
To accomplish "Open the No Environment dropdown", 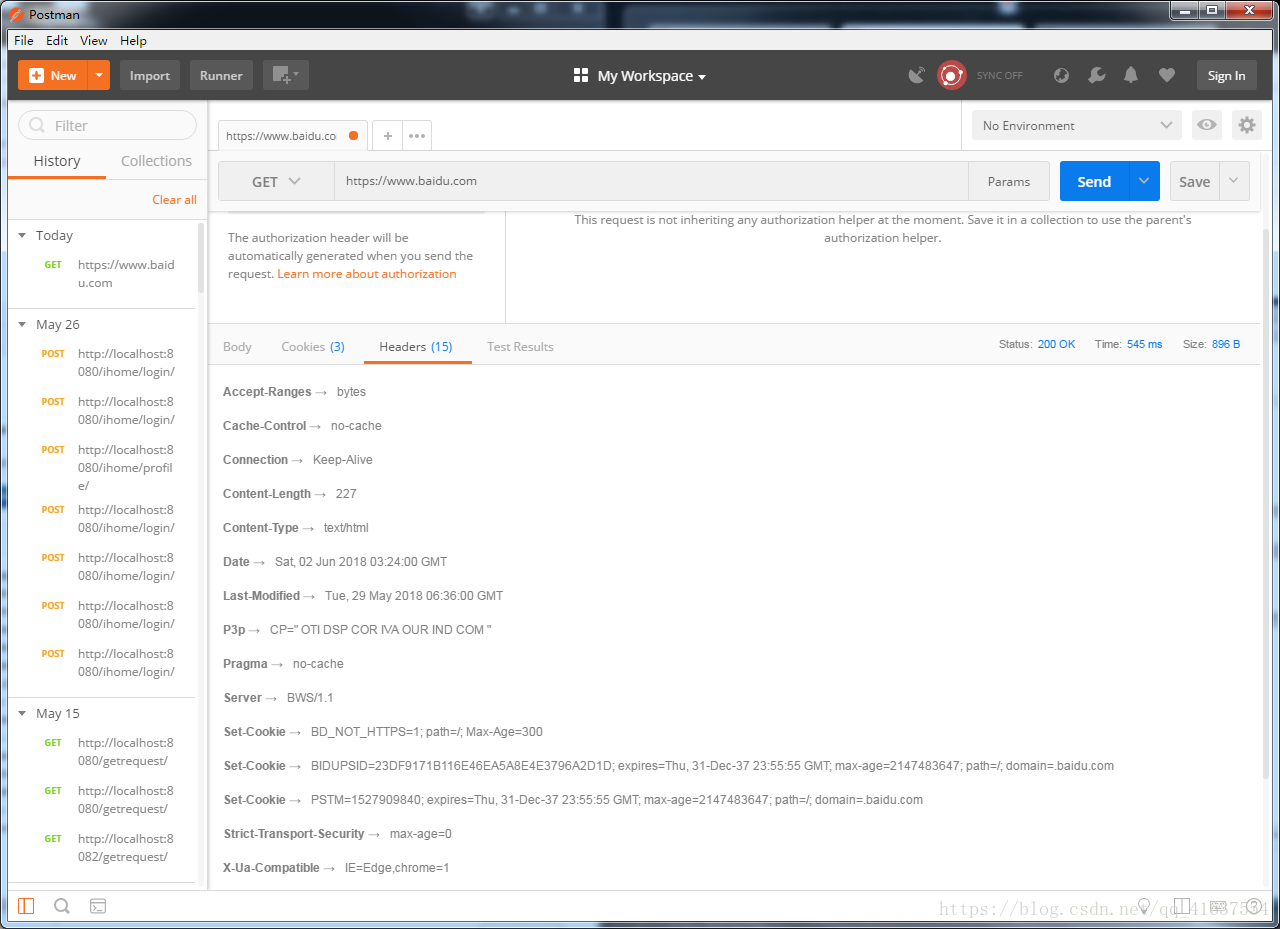I will pos(1076,125).
